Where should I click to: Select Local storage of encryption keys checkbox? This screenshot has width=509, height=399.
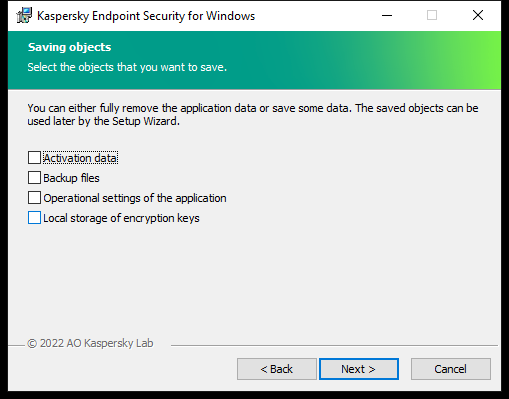[34, 218]
